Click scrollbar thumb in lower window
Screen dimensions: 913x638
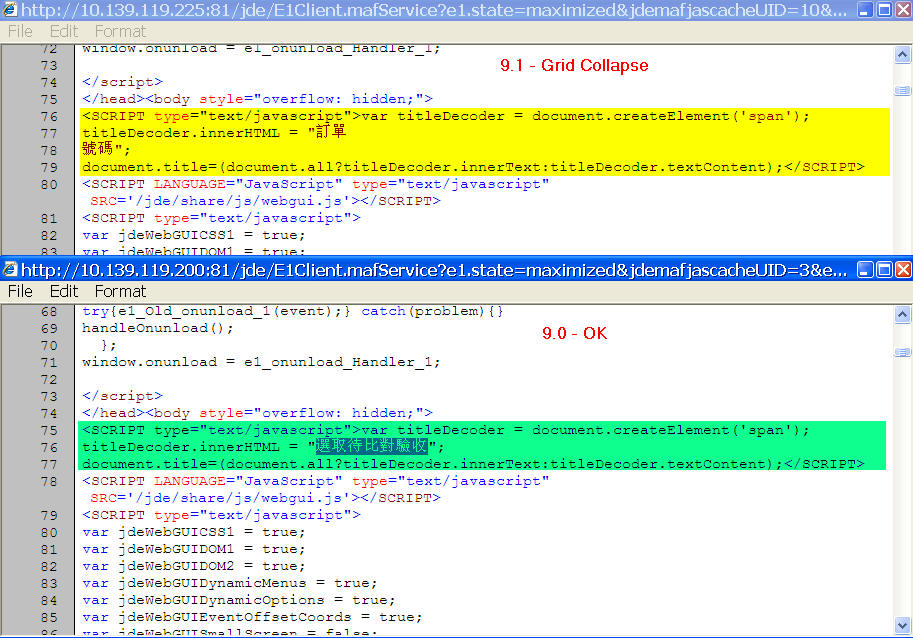(x=902, y=353)
